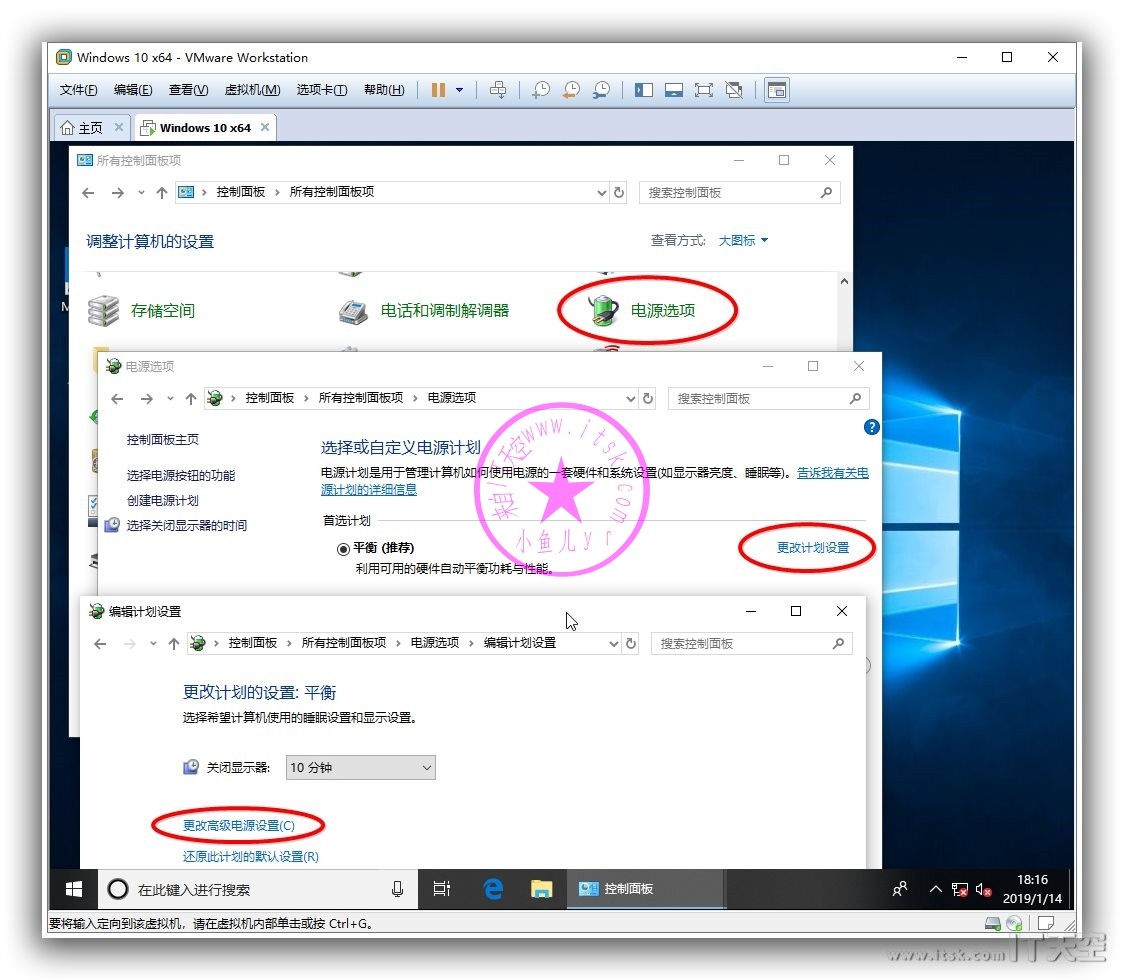Show hidden system tray icons
Viewport: 1124px width, 980px height.
pos(935,890)
